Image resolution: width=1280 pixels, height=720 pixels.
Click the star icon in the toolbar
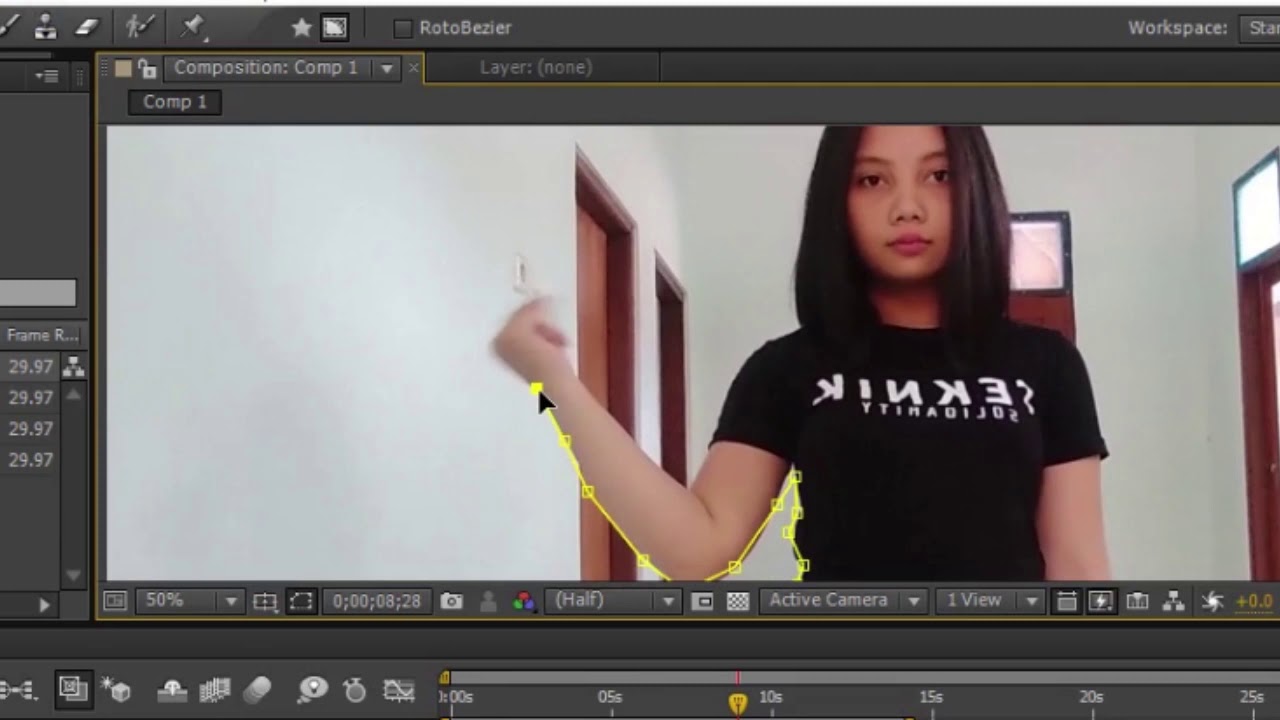301,28
